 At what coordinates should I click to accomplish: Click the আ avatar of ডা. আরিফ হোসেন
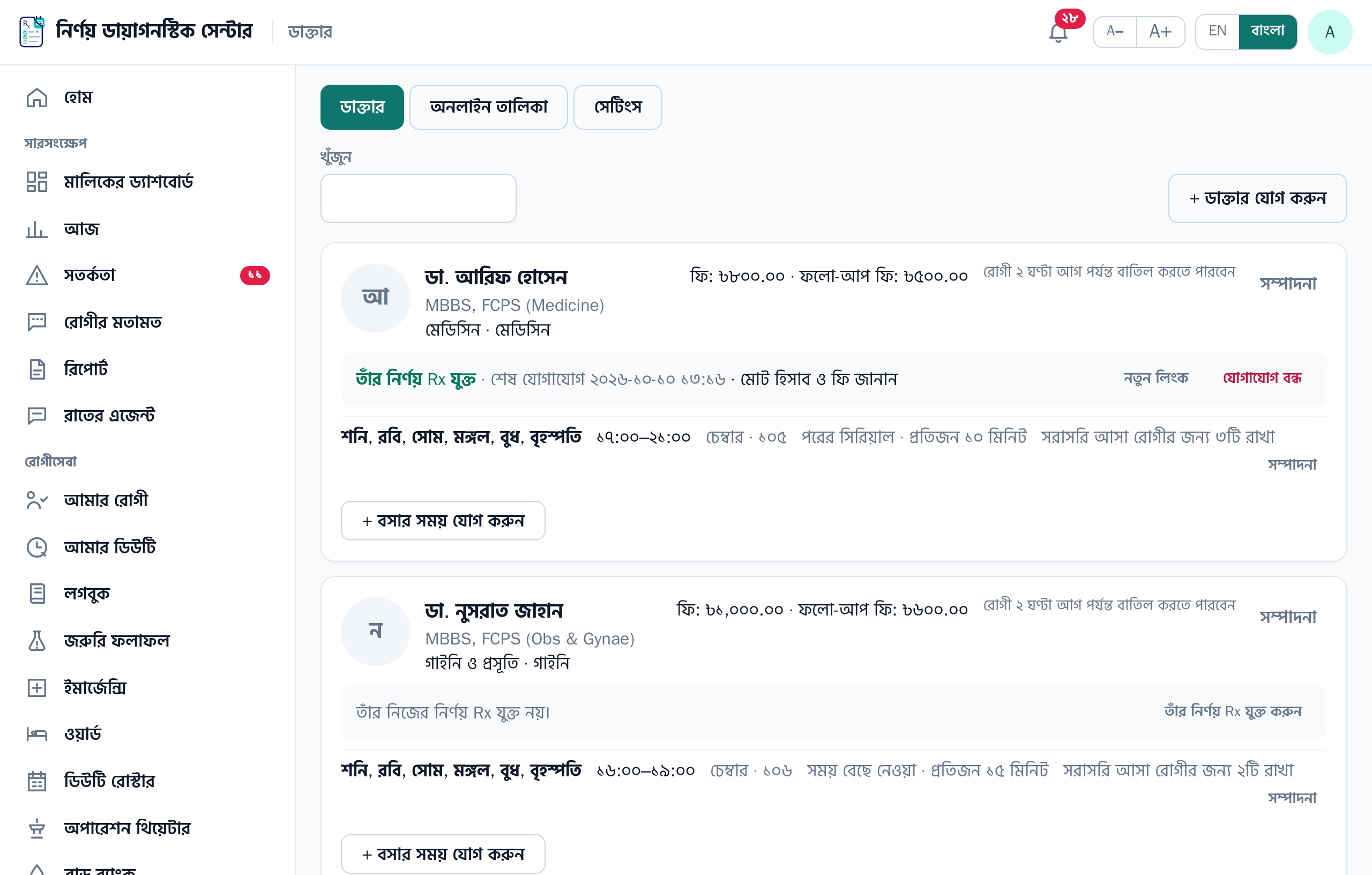[x=376, y=298]
